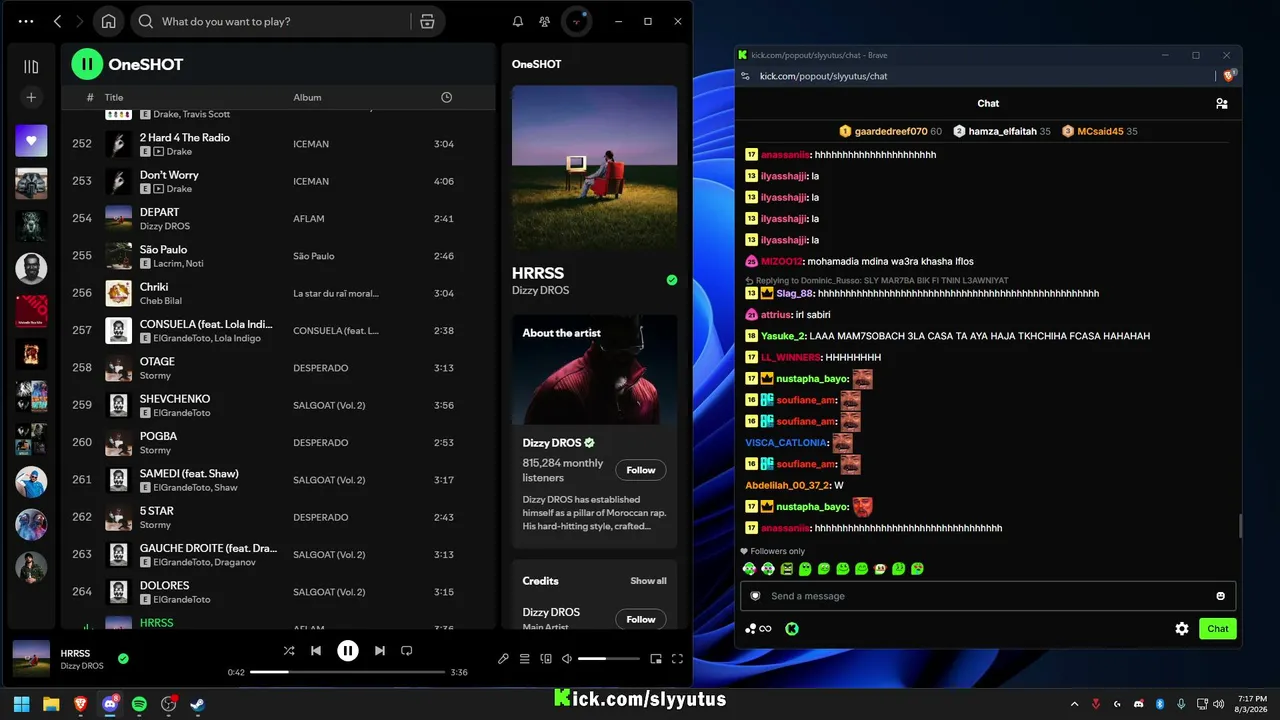The height and width of the screenshot is (720, 1280).
Task: Open Discord from the taskbar
Action: point(110,704)
